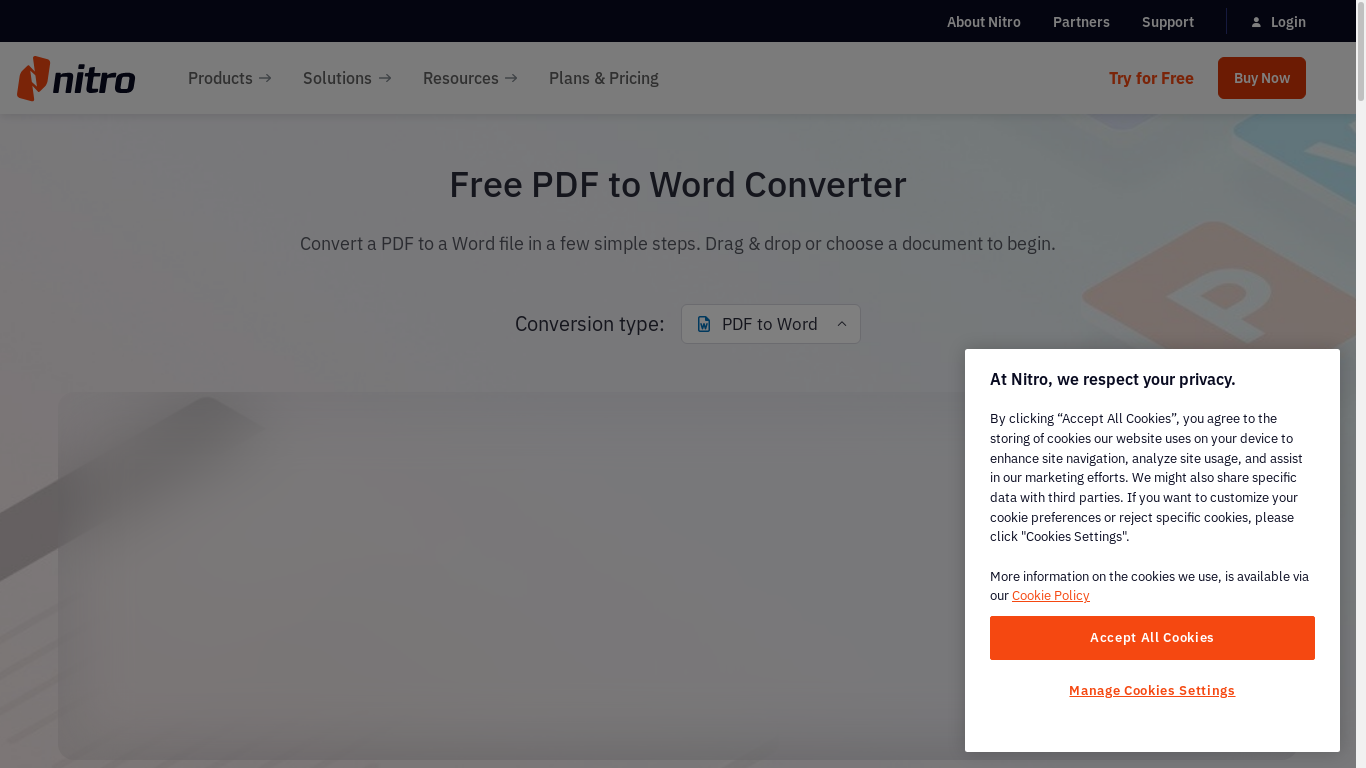Open the PDF to Word conversion type dropdown
Viewport: 1366px width, 768px height.
pos(771,324)
